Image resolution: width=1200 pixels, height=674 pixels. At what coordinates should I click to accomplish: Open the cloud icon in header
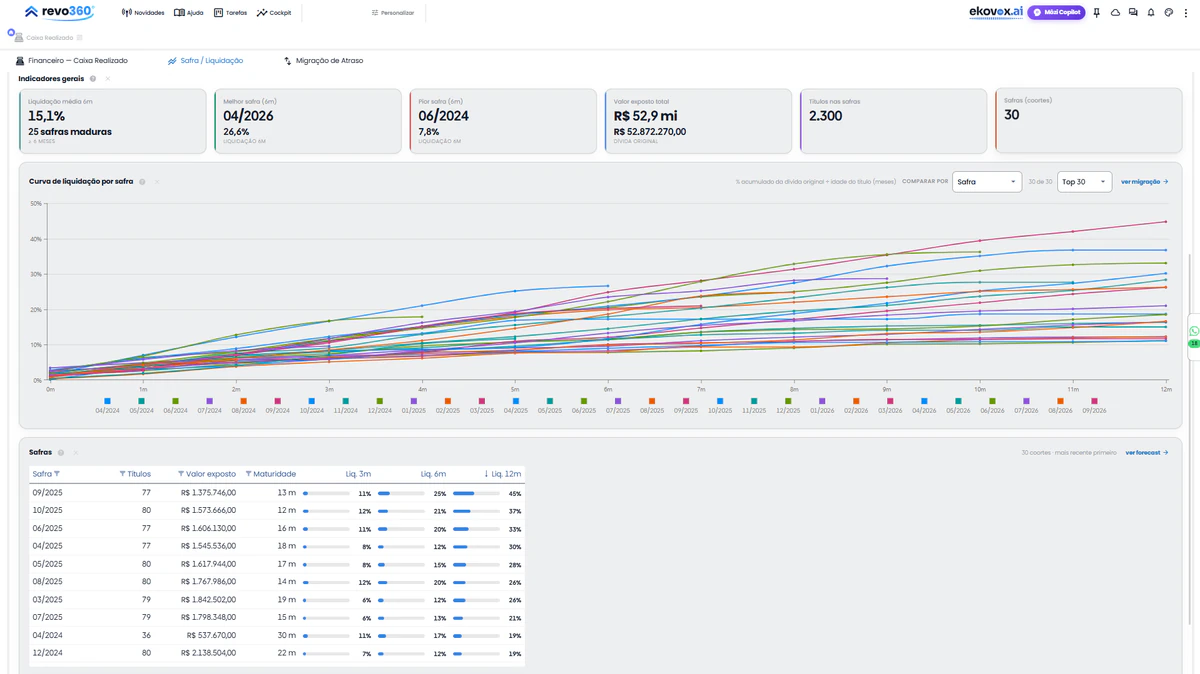(1115, 13)
